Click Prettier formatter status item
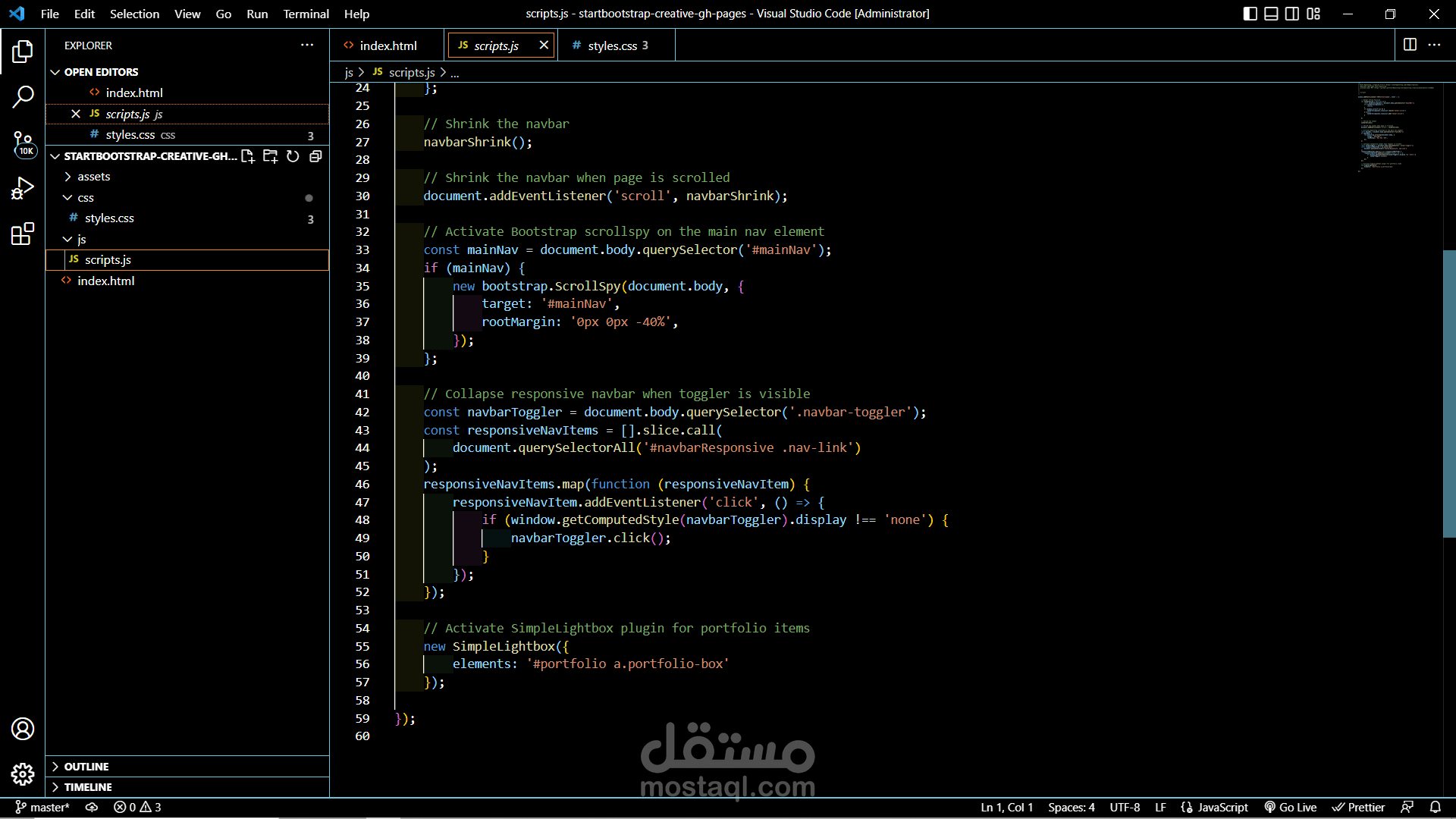1456x819 pixels. click(x=1358, y=808)
